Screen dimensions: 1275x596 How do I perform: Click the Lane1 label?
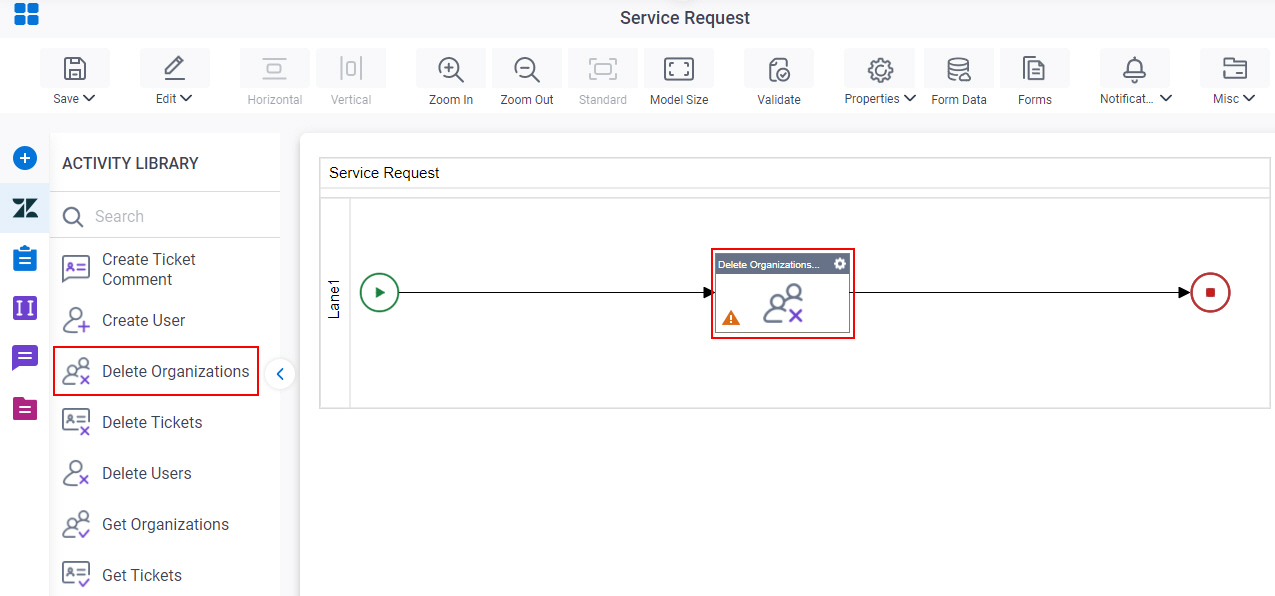(x=335, y=301)
